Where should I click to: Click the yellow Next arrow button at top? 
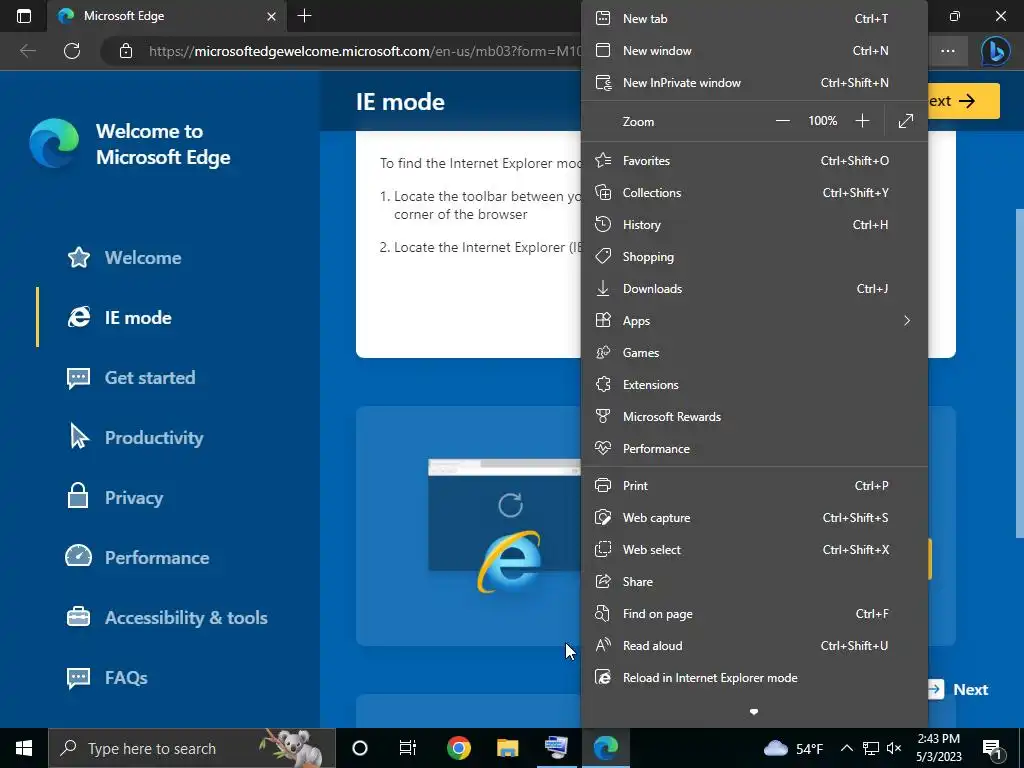(963, 101)
